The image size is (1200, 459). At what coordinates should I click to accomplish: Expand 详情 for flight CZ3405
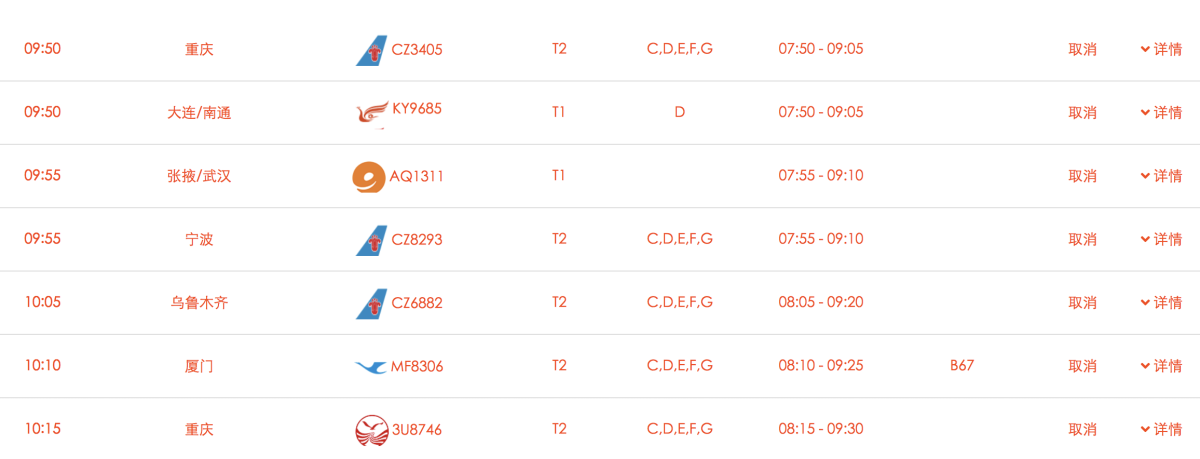click(x=1160, y=49)
